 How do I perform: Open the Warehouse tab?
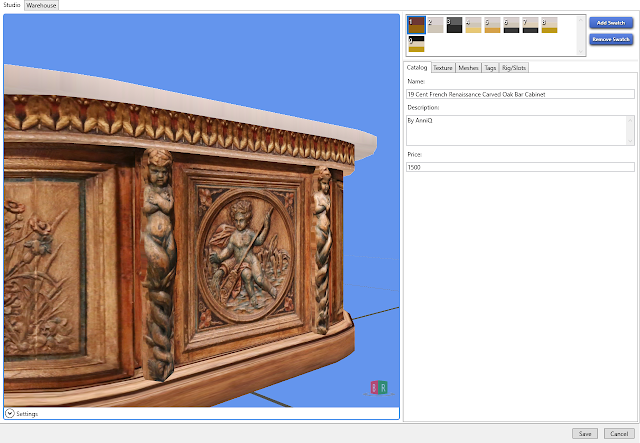(x=41, y=5)
